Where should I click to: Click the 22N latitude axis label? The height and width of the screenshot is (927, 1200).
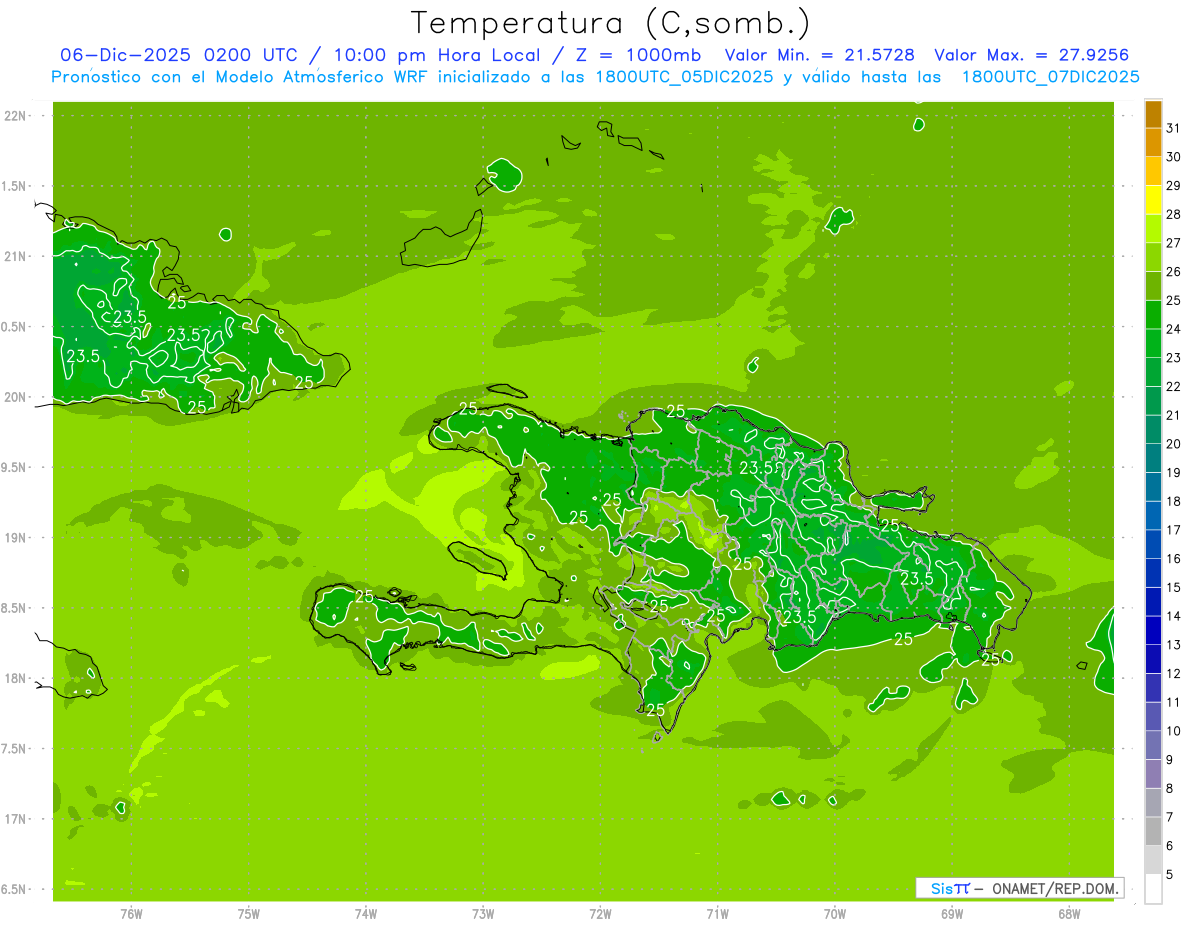pyautogui.click(x=16, y=116)
